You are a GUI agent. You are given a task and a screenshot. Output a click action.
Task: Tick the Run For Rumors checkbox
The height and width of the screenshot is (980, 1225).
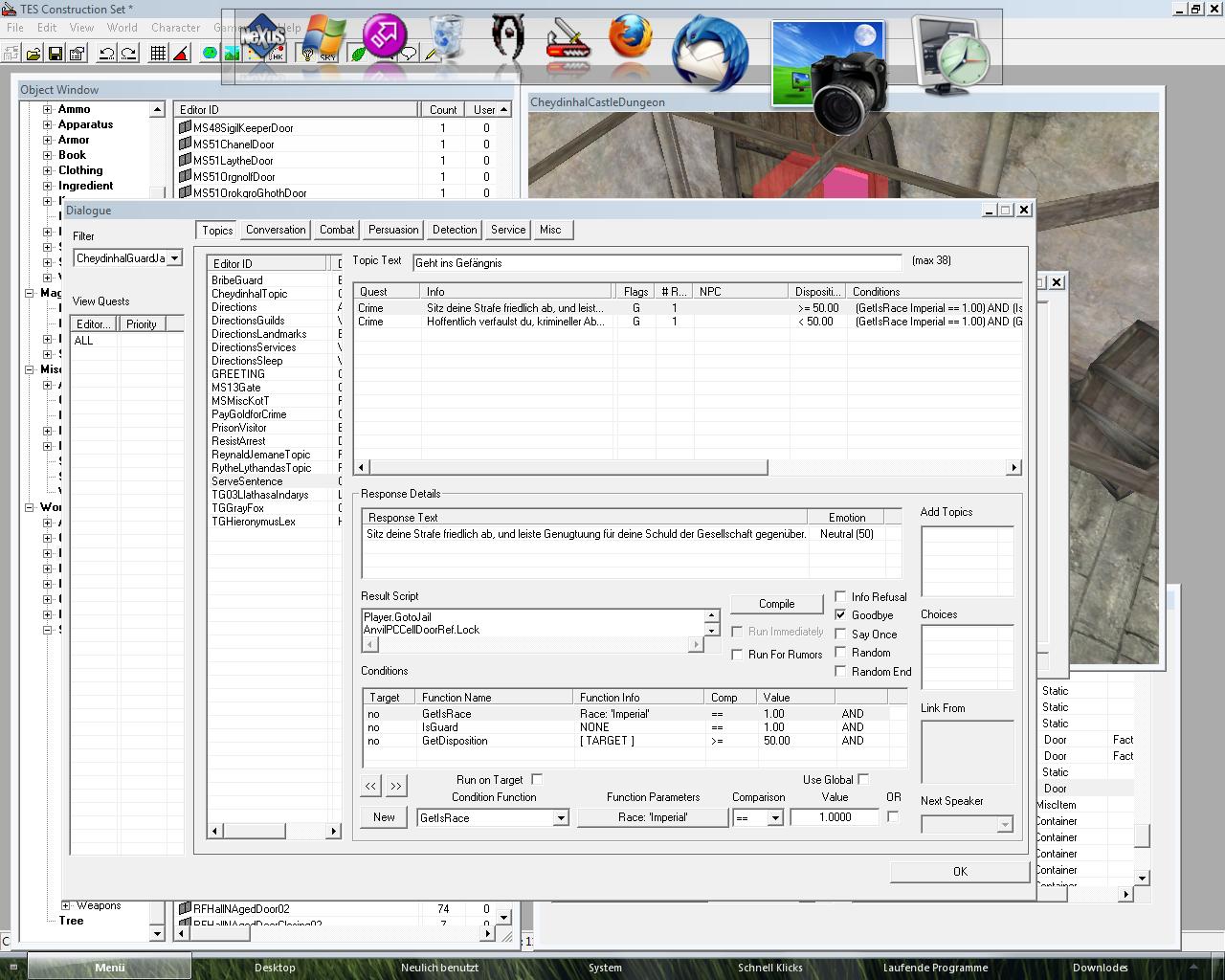737,655
